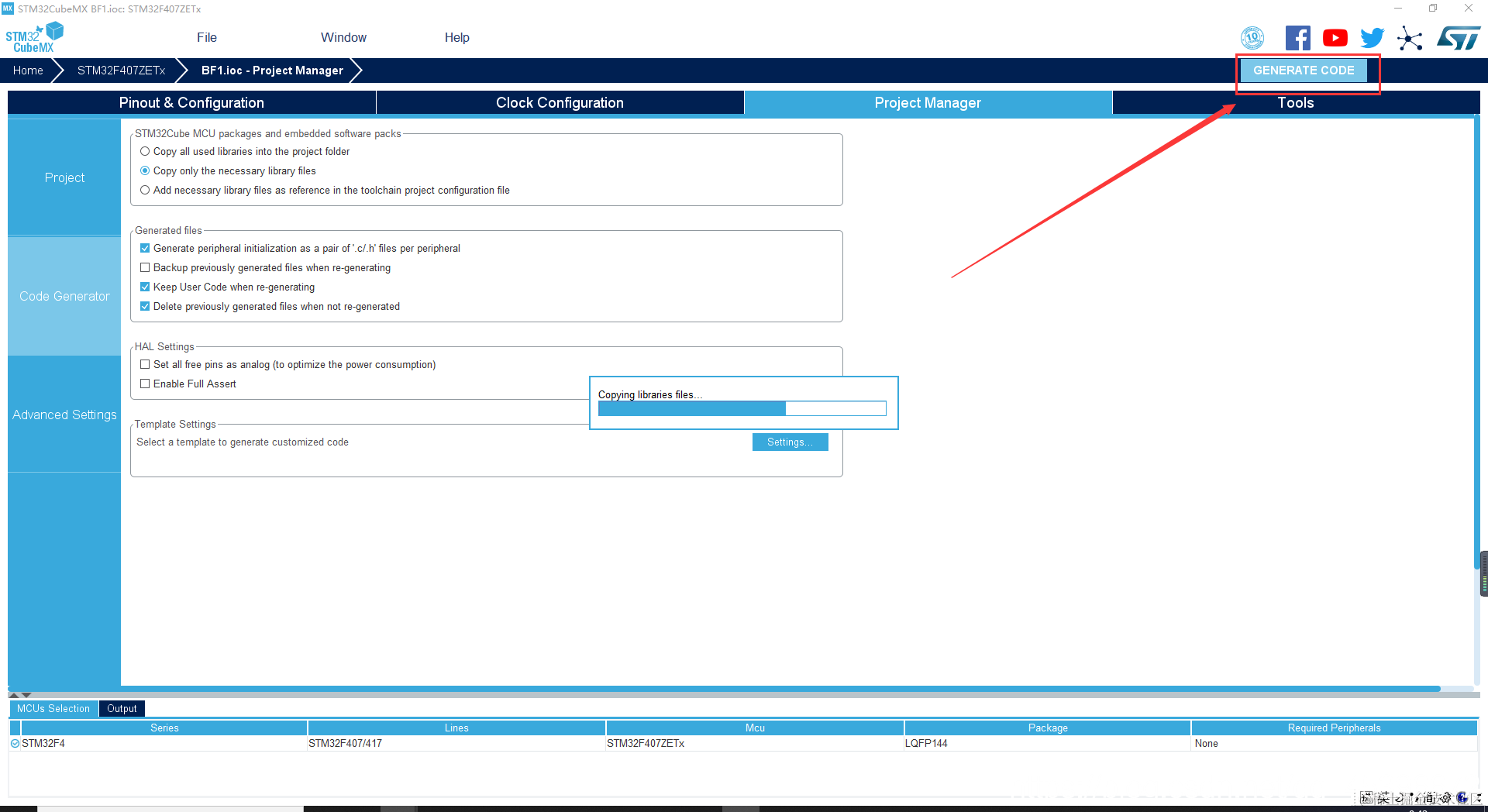Open the STM32CubeMX logo home icon

click(34, 37)
